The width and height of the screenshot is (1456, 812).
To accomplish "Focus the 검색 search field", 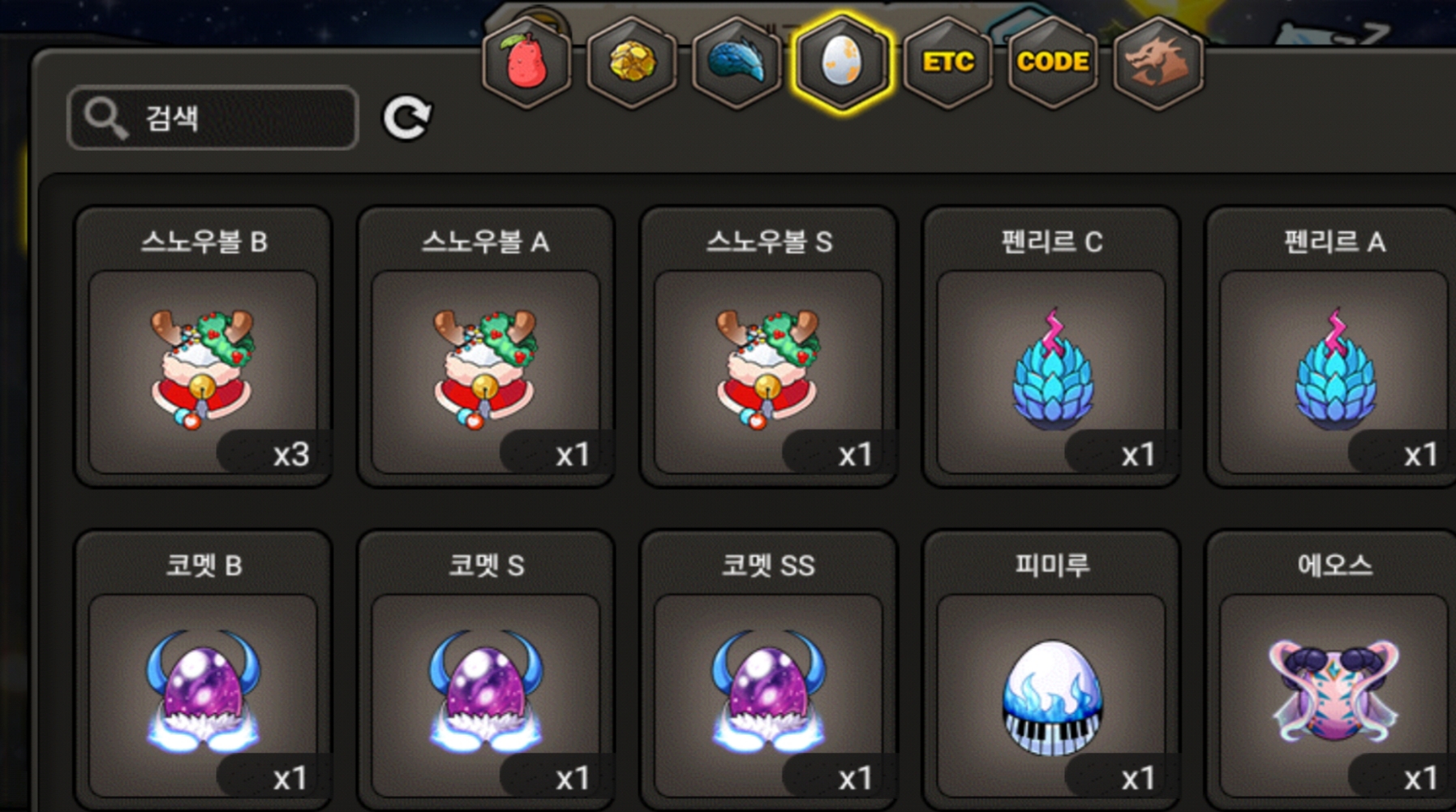I will [213, 118].
